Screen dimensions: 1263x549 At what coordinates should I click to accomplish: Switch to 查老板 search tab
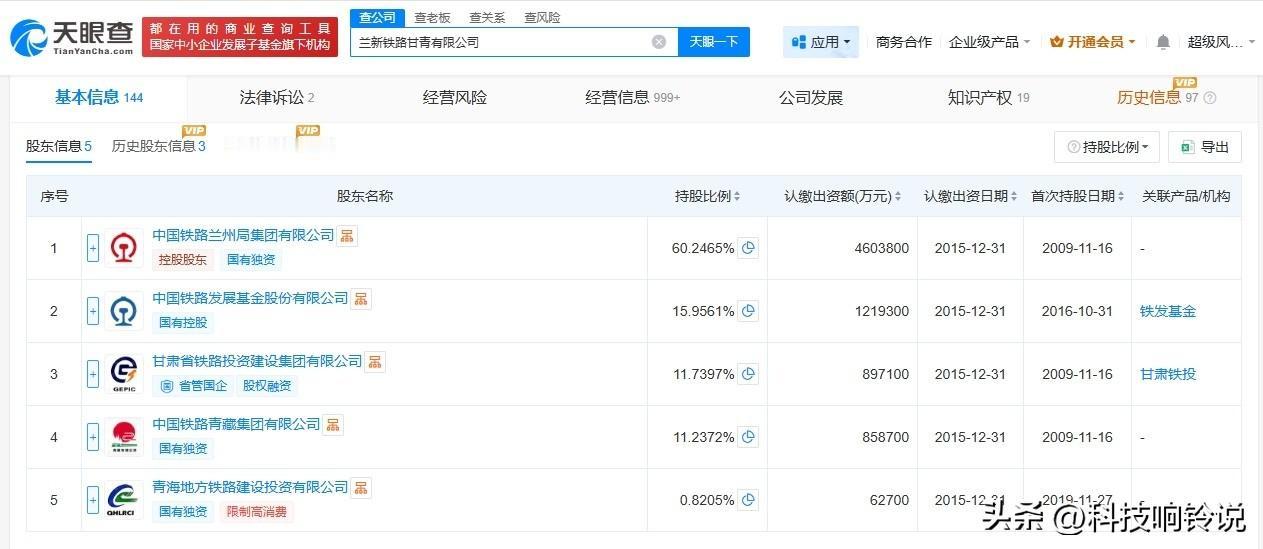[x=432, y=17]
